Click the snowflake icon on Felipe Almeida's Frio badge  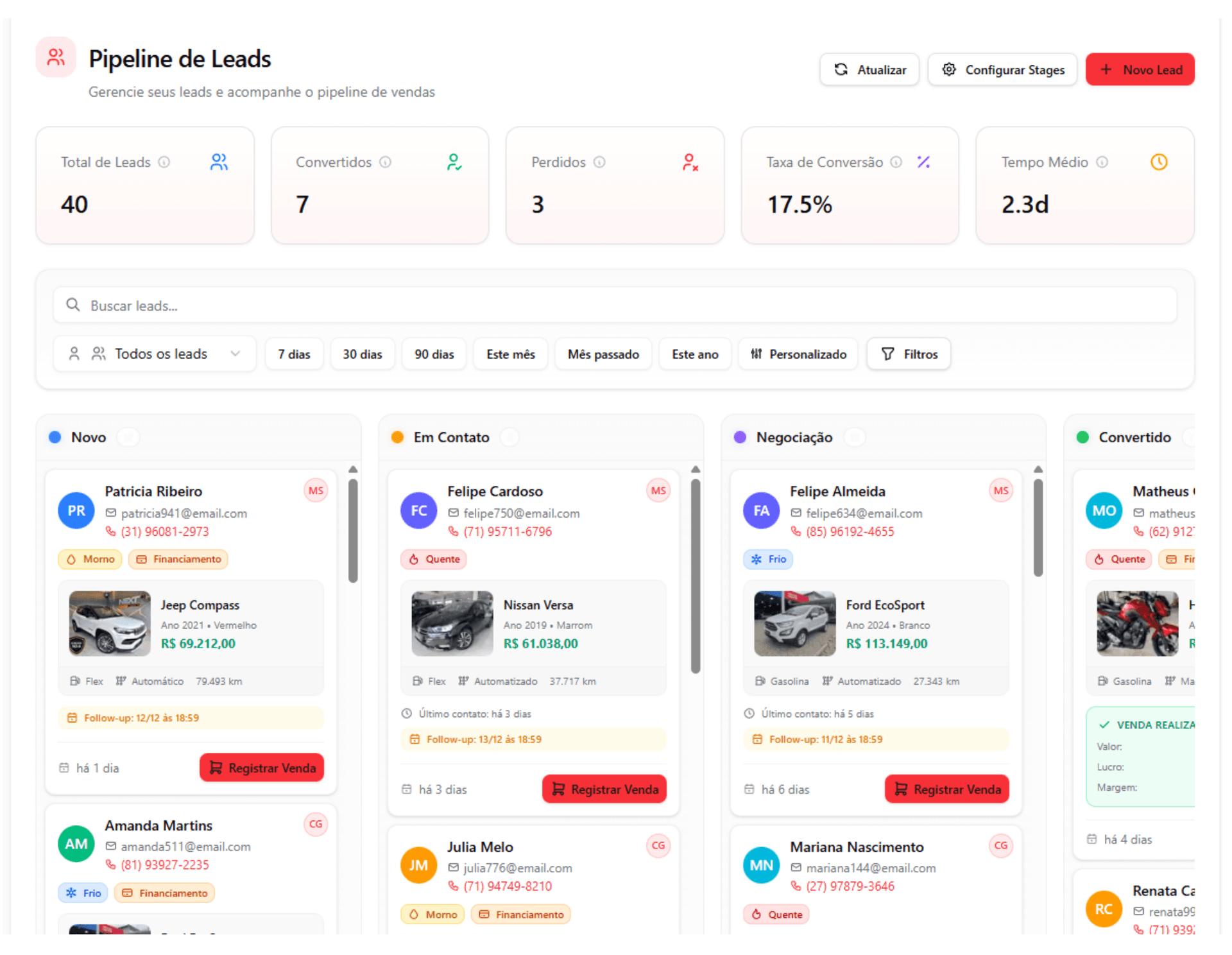pos(758,559)
